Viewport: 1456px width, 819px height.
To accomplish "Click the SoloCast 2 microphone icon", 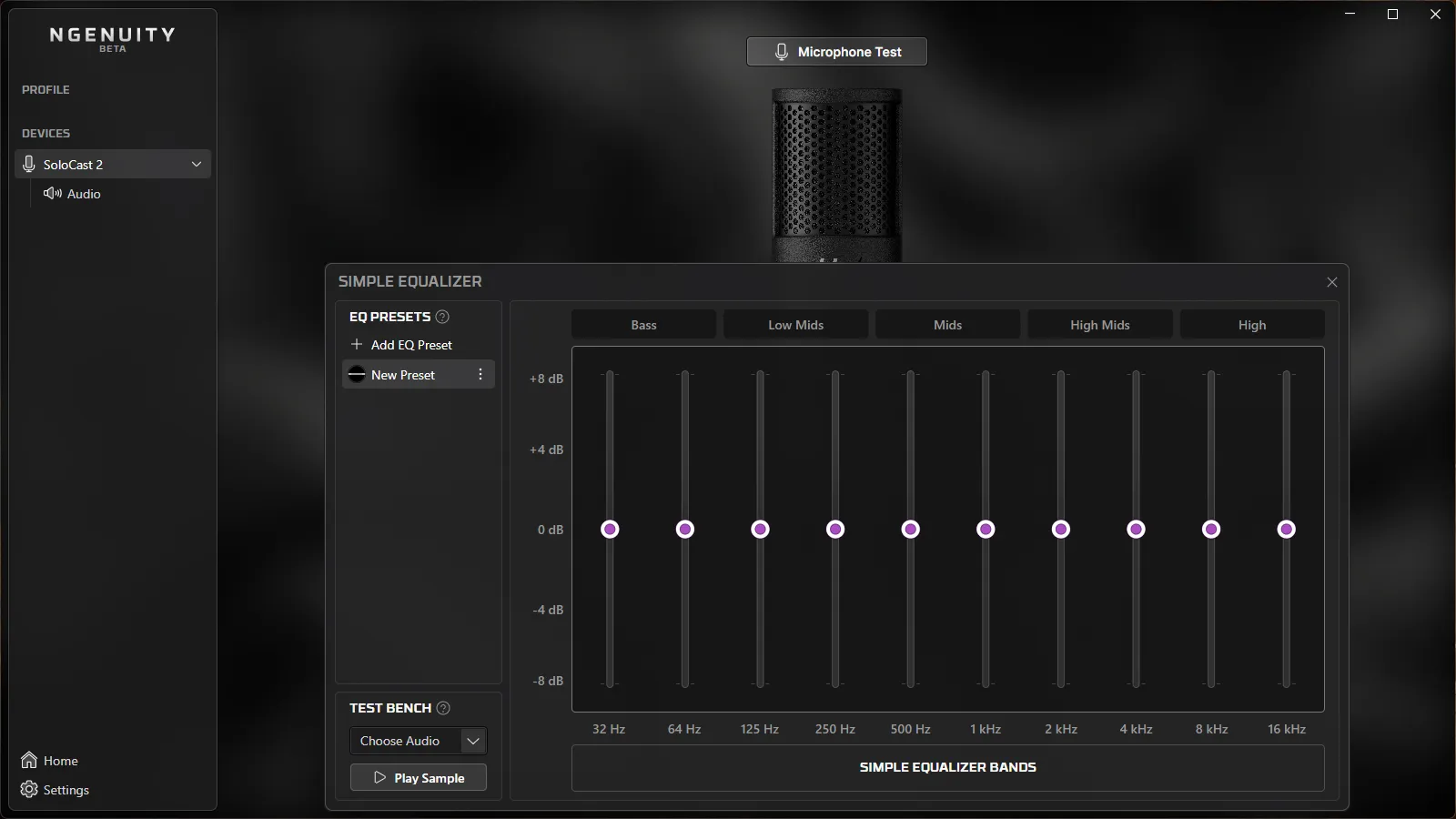I will tap(29, 164).
